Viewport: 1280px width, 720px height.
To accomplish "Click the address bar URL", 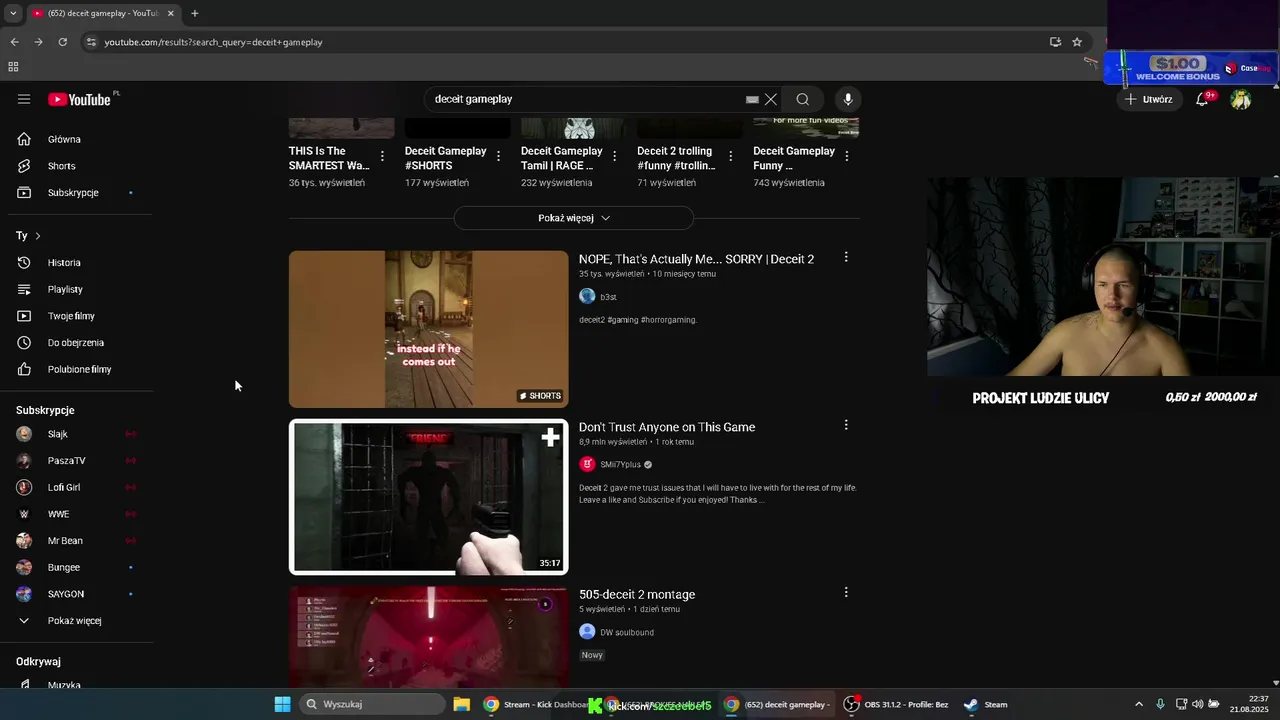I will (213, 42).
